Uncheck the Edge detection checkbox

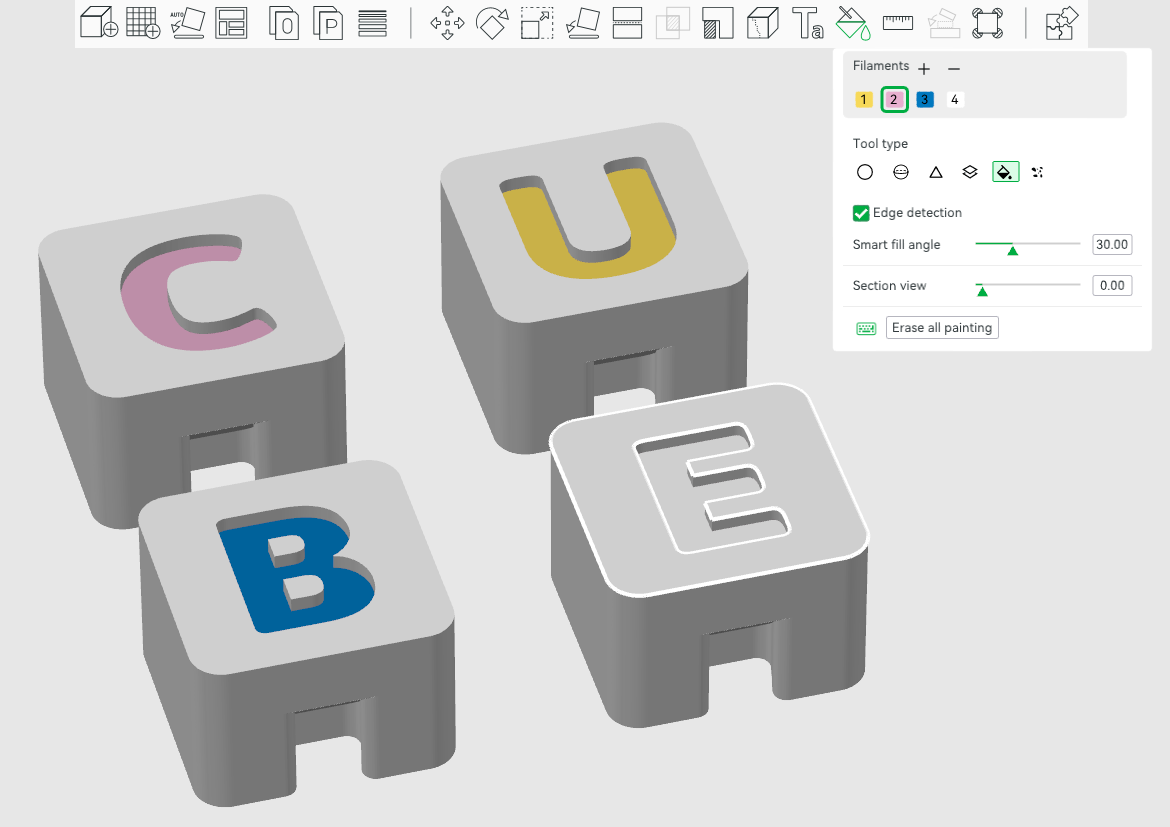pos(860,213)
